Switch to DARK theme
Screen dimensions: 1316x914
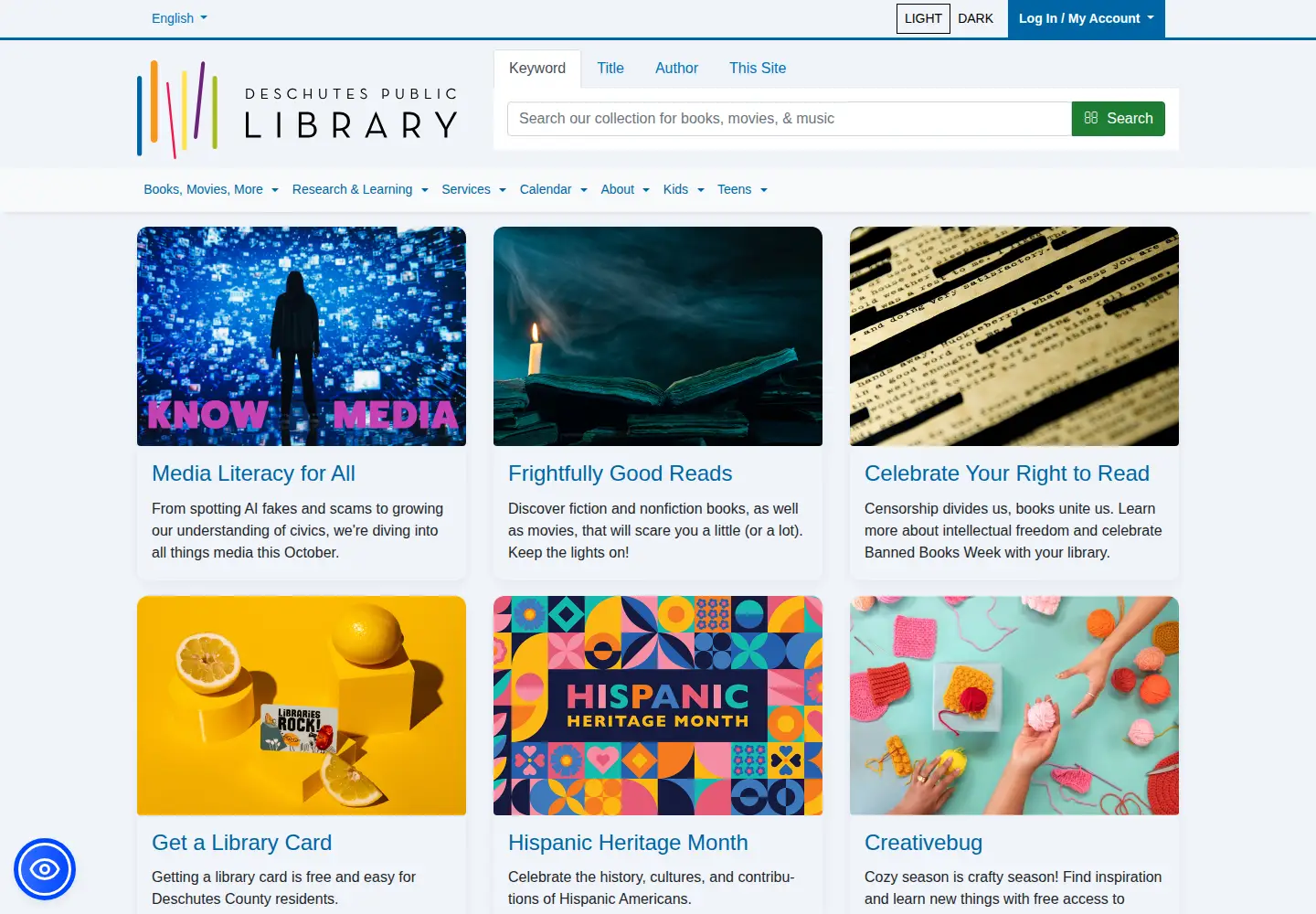click(975, 18)
